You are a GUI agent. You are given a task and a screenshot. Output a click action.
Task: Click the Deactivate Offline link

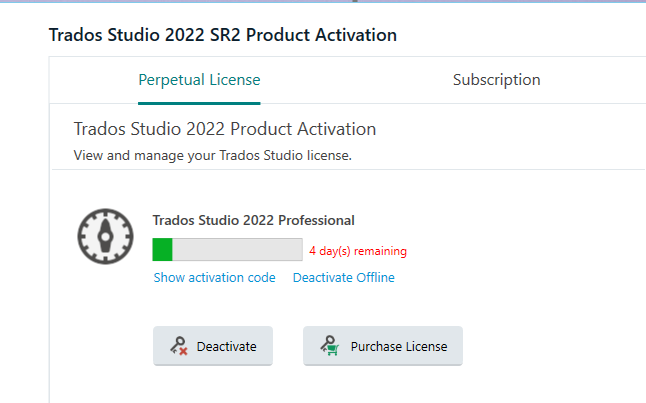[344, 278]
